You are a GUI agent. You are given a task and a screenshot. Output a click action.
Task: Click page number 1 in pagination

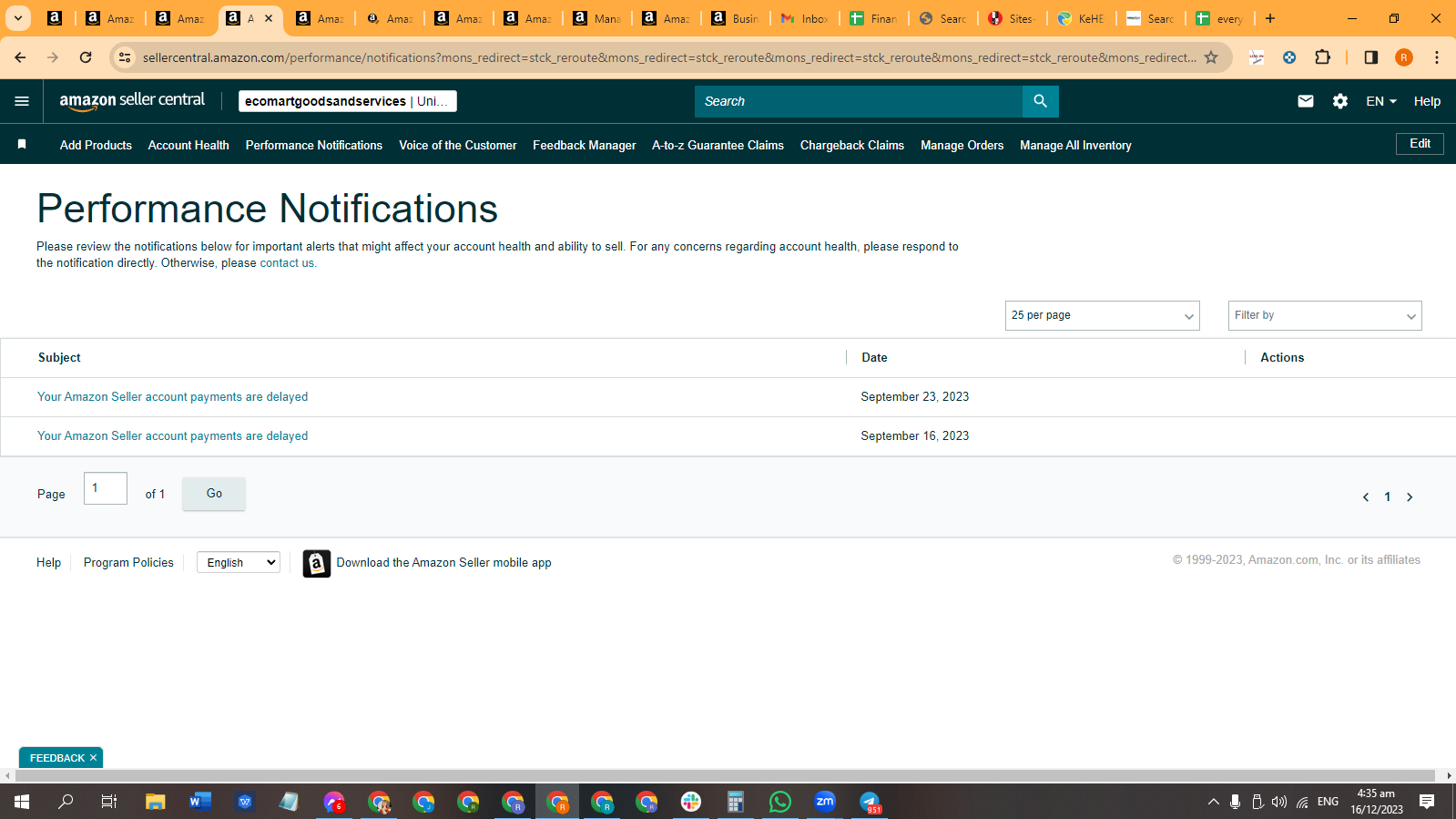click(1388, 497)
